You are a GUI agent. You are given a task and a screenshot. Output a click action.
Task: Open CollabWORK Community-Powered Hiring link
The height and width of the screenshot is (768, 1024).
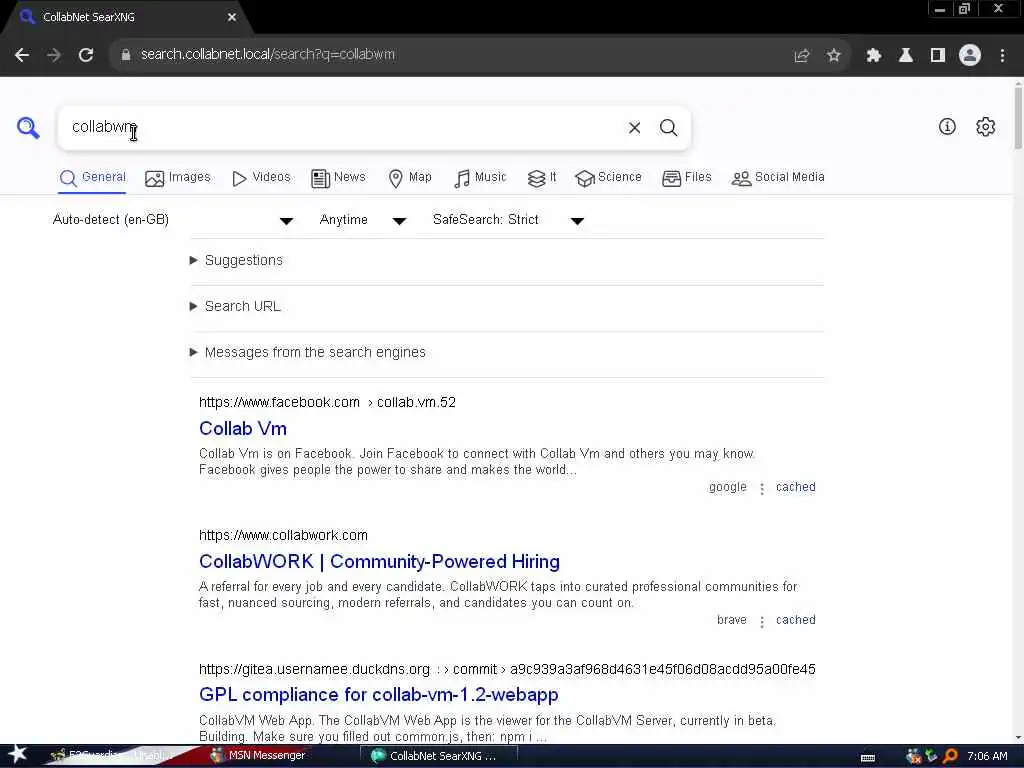pyautogui.click(x=379, y=562)
